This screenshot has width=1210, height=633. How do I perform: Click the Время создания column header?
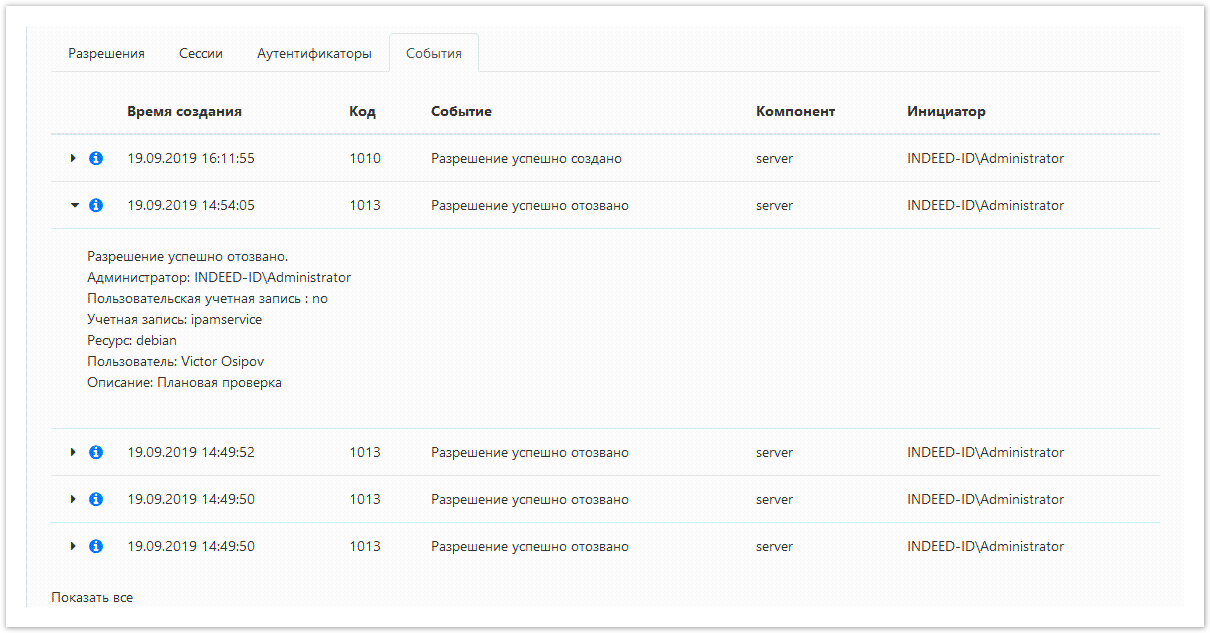point(184,111)
